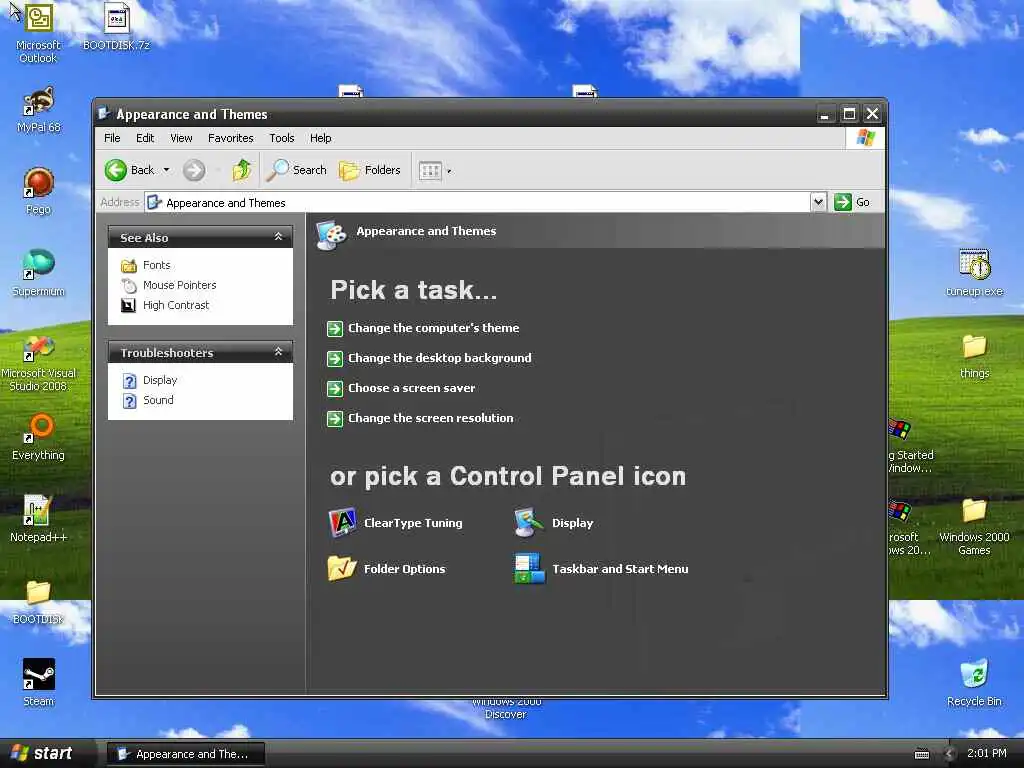Screen dimensions: 1024x768
Task: Collapse the Troubleshooters panel
Action: click(278, 352)
